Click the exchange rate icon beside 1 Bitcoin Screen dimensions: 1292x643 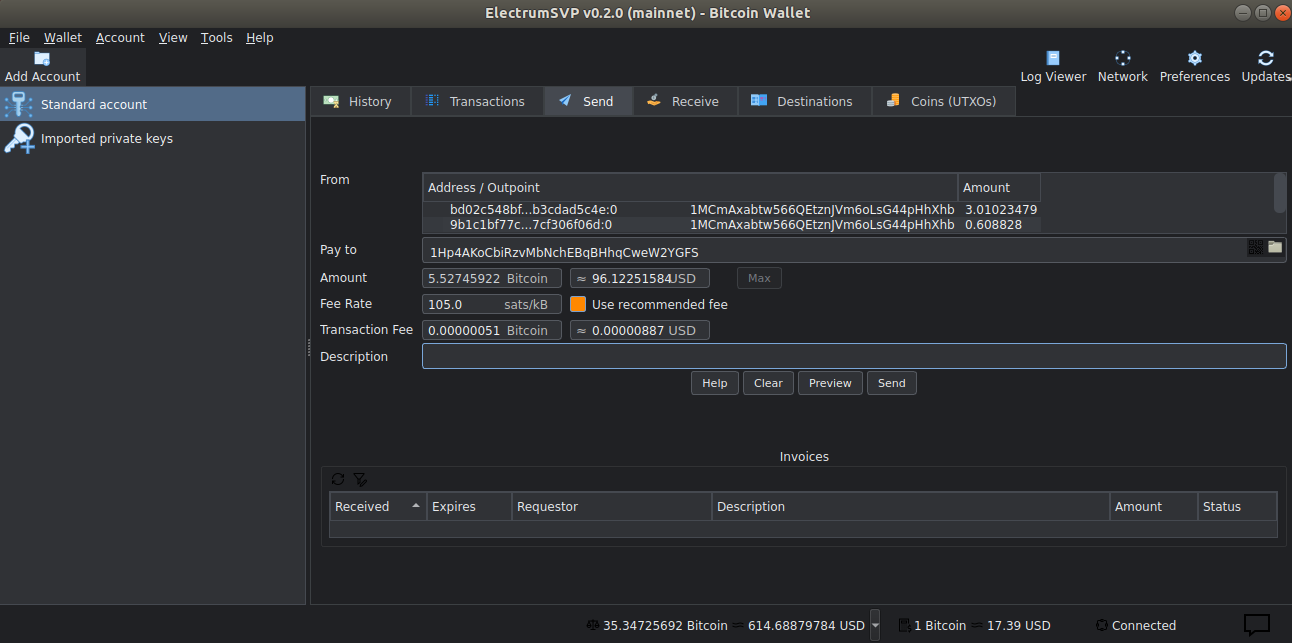point(904,625)
